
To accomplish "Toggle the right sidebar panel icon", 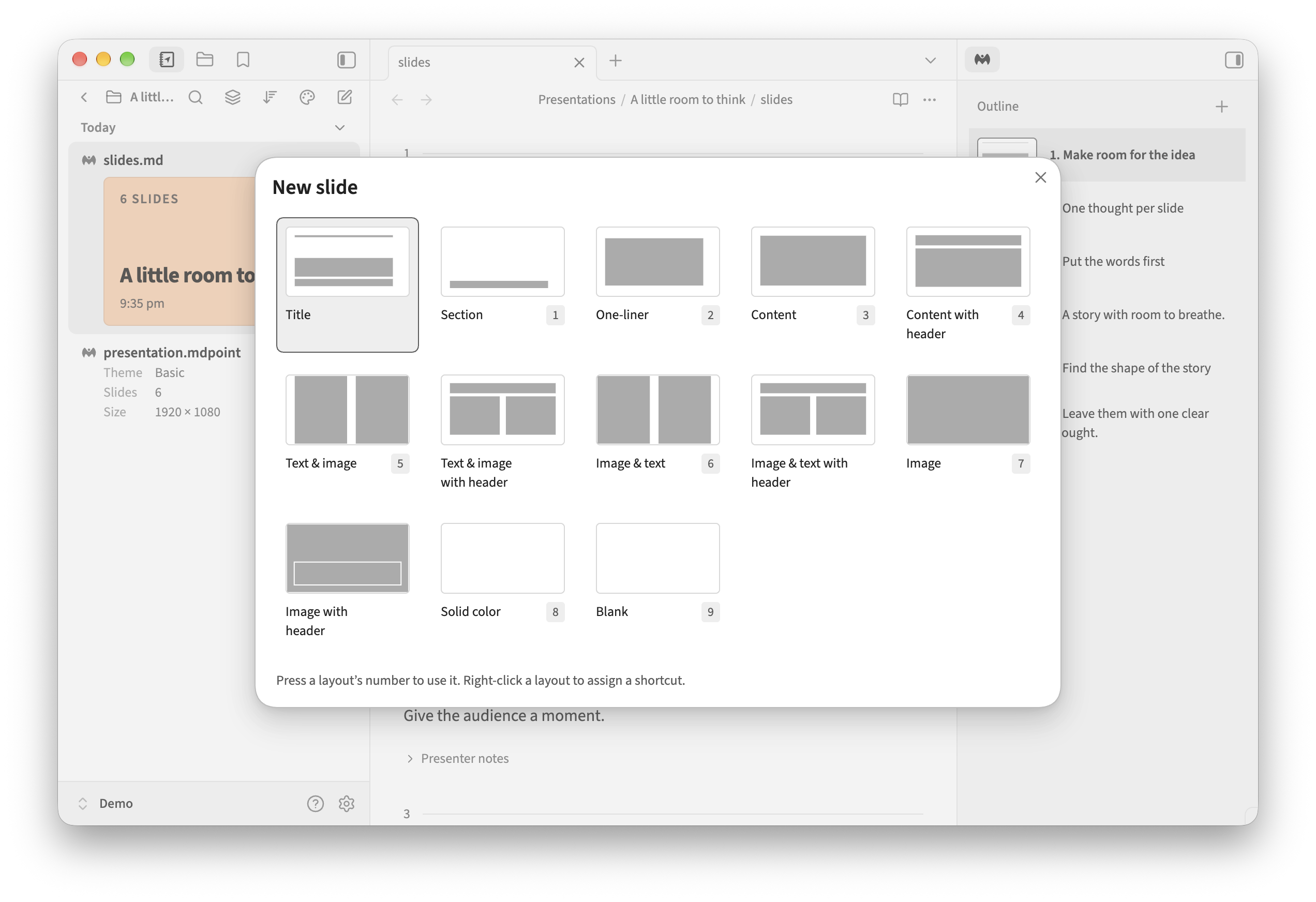I will pos(1233,60).
